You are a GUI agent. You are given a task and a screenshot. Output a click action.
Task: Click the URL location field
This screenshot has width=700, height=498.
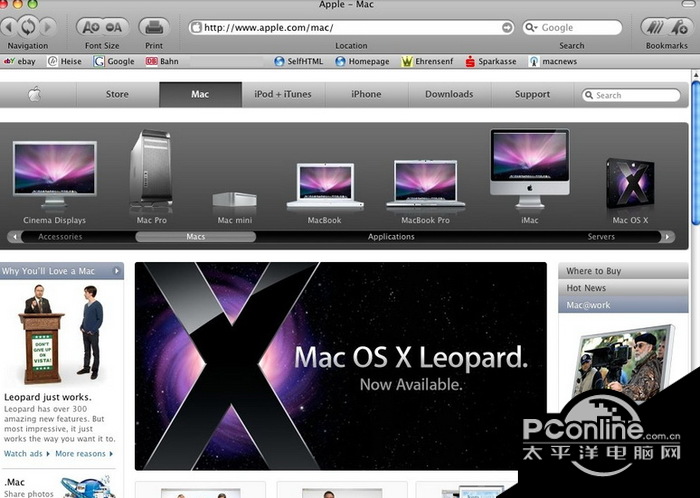351,28
